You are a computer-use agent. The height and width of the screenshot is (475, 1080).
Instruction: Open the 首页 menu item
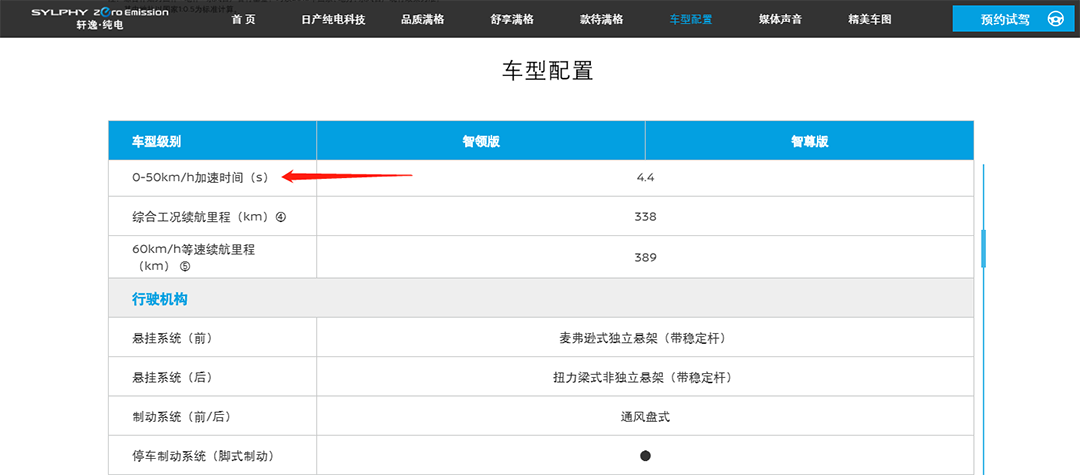click(243, 19)
